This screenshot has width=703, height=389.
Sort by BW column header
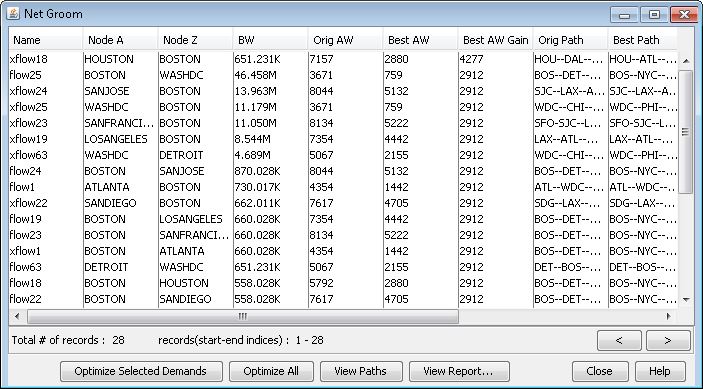point(270,40)
